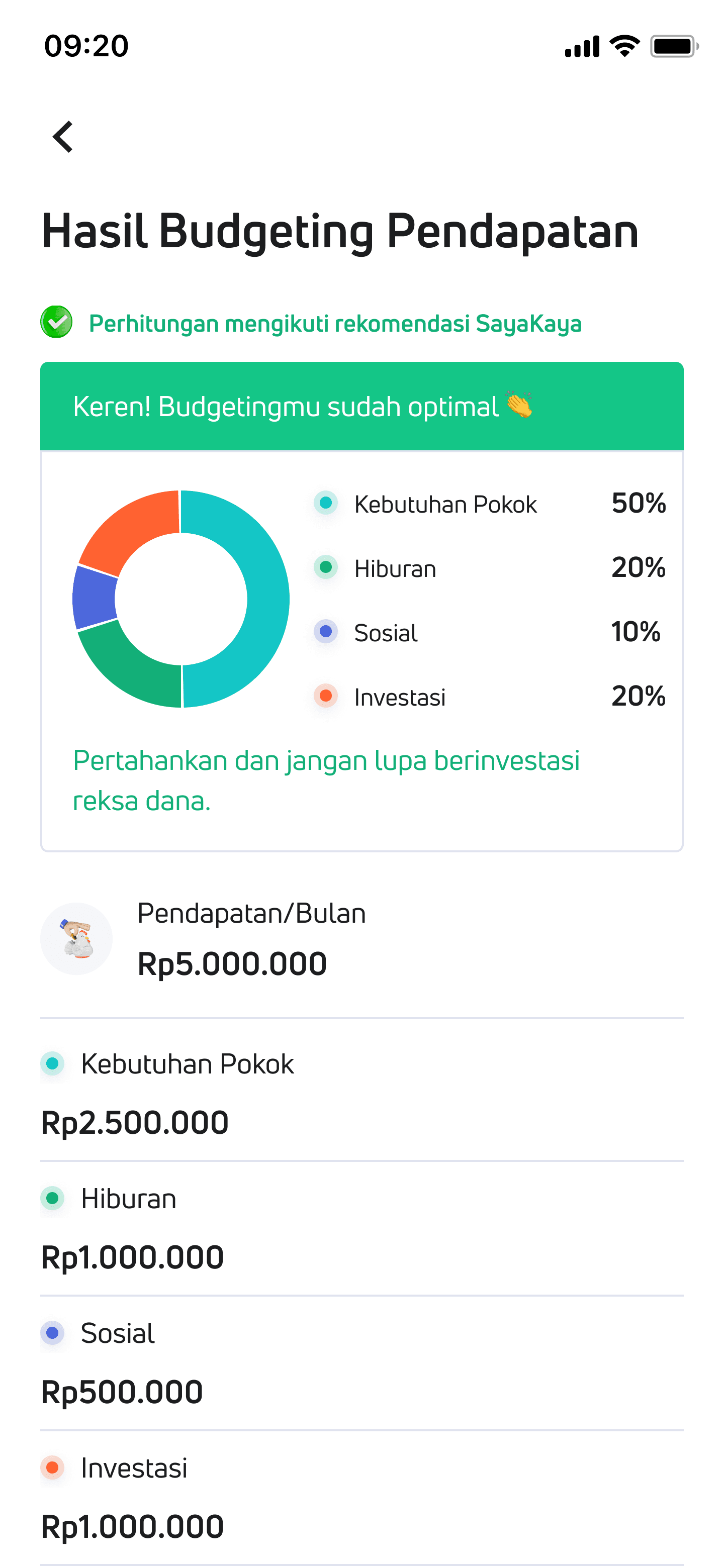
Task: Select the blue Sosial legend dot
Action: 325,632
